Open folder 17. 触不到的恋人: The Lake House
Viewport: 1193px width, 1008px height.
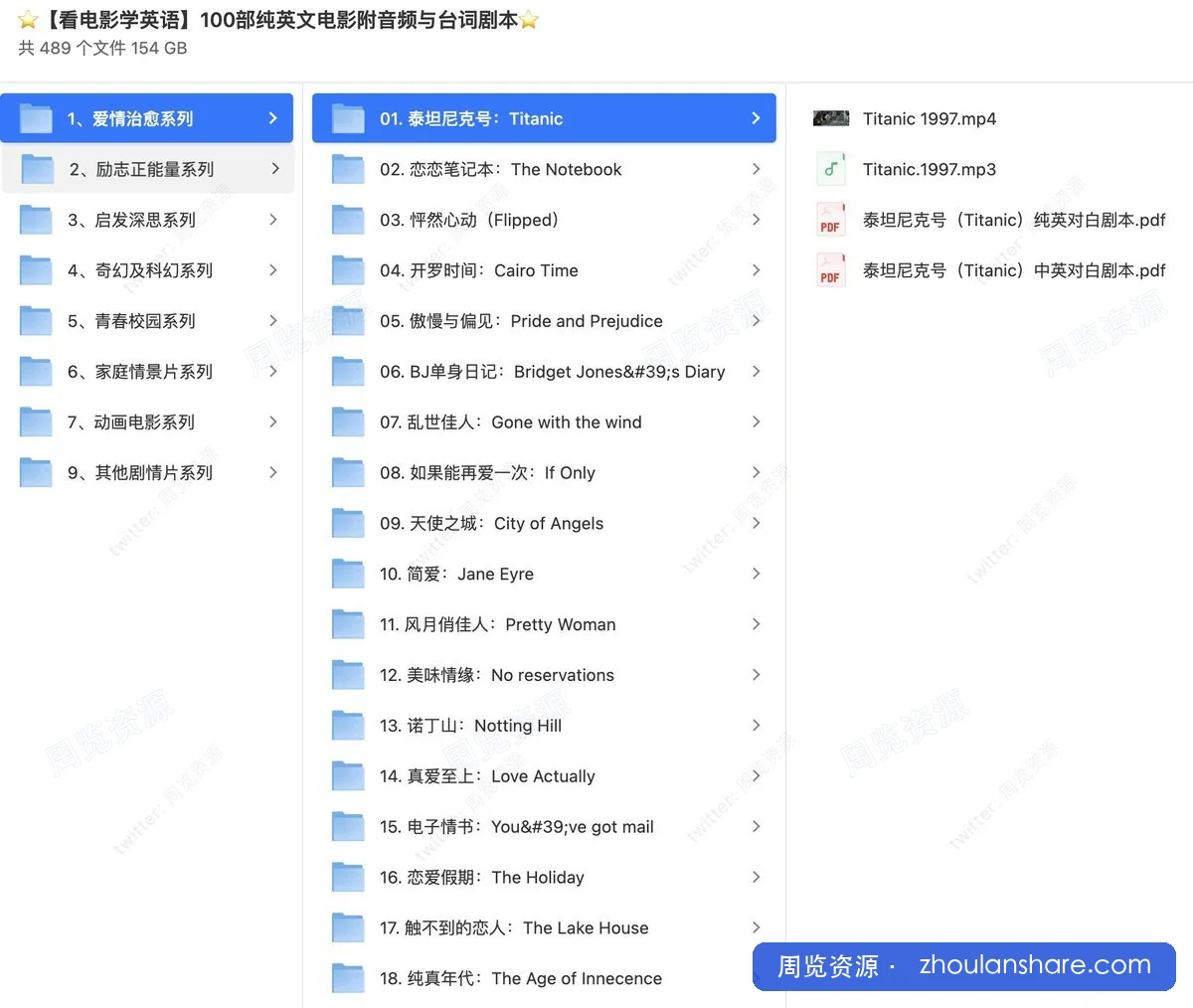click(544, 927)
